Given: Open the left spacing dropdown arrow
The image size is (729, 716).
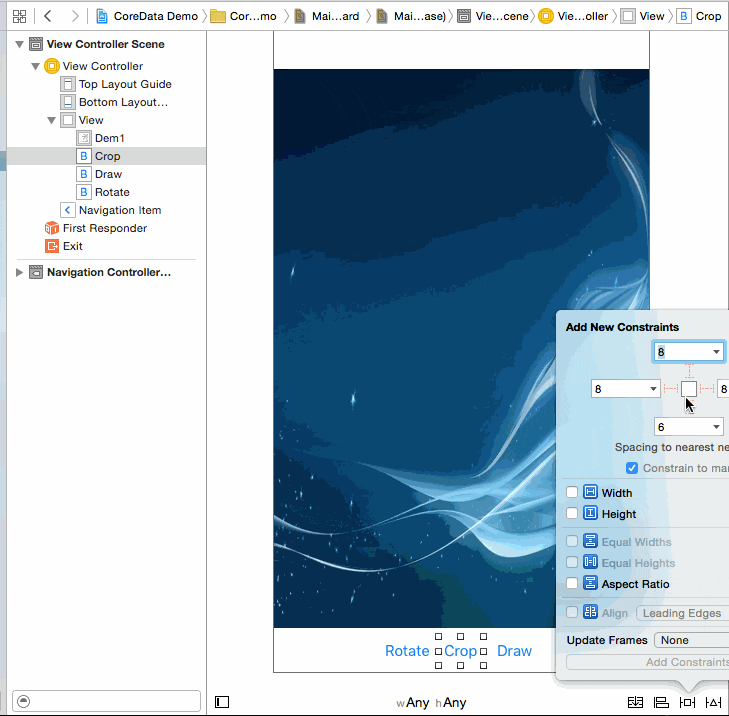Looking at the screenshot, I should 653,389.
